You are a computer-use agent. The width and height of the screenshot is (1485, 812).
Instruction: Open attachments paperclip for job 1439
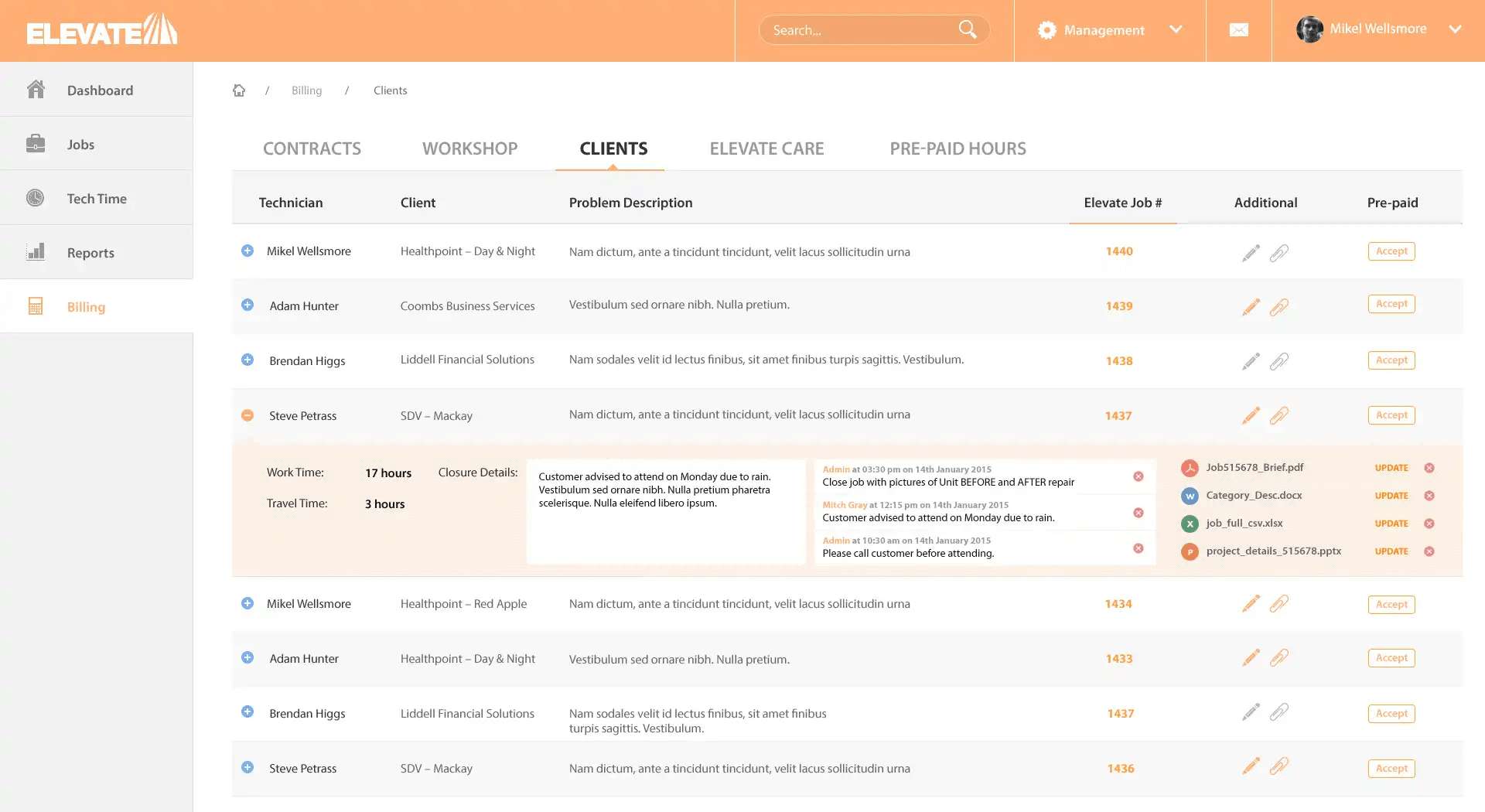point(1279,307)
